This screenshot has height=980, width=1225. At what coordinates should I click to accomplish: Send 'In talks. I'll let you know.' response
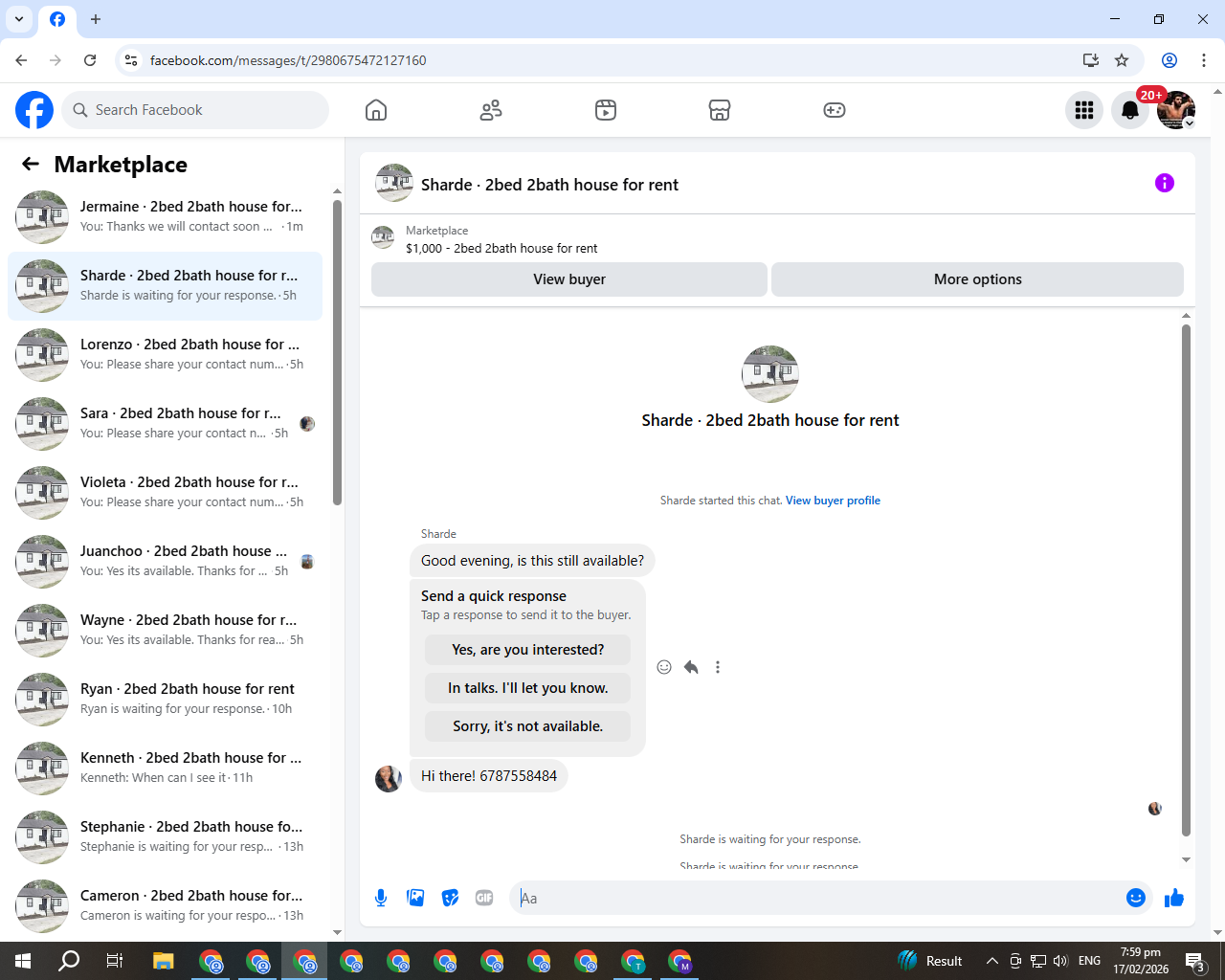528,688
